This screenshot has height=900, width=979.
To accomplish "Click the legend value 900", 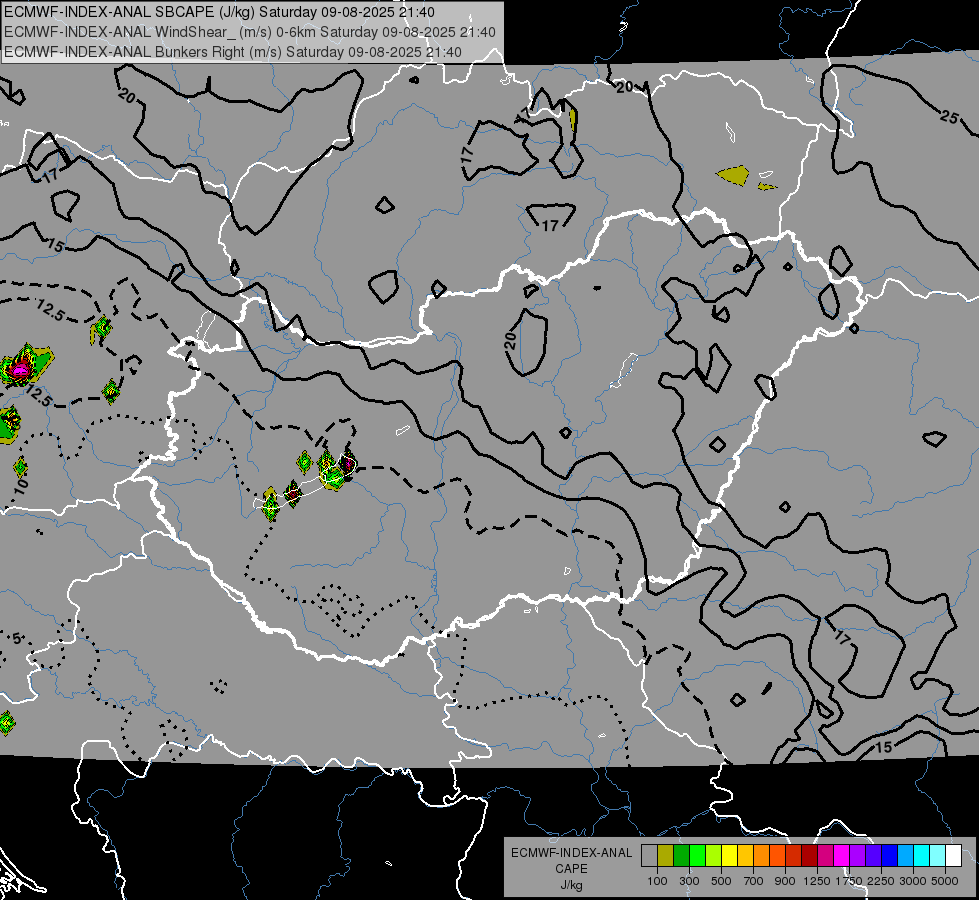I will click(x=785, y=881).
